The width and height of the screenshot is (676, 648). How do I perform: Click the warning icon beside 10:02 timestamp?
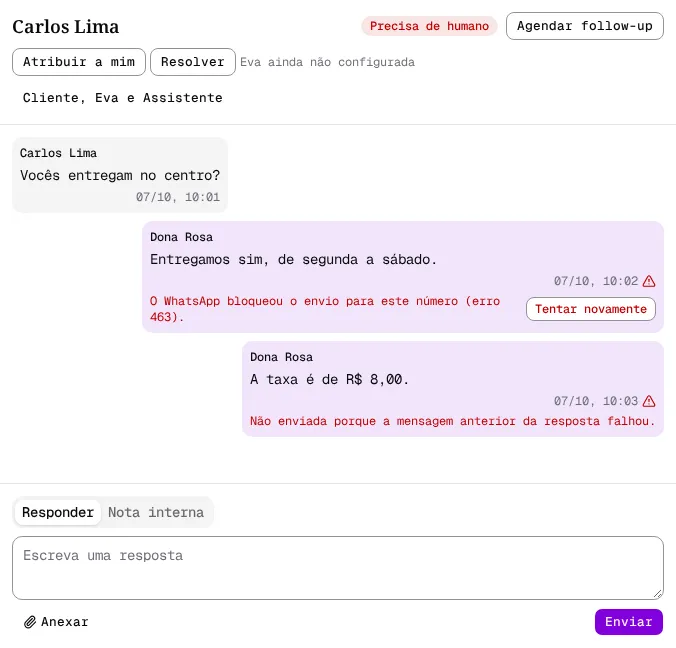(649, 281)
